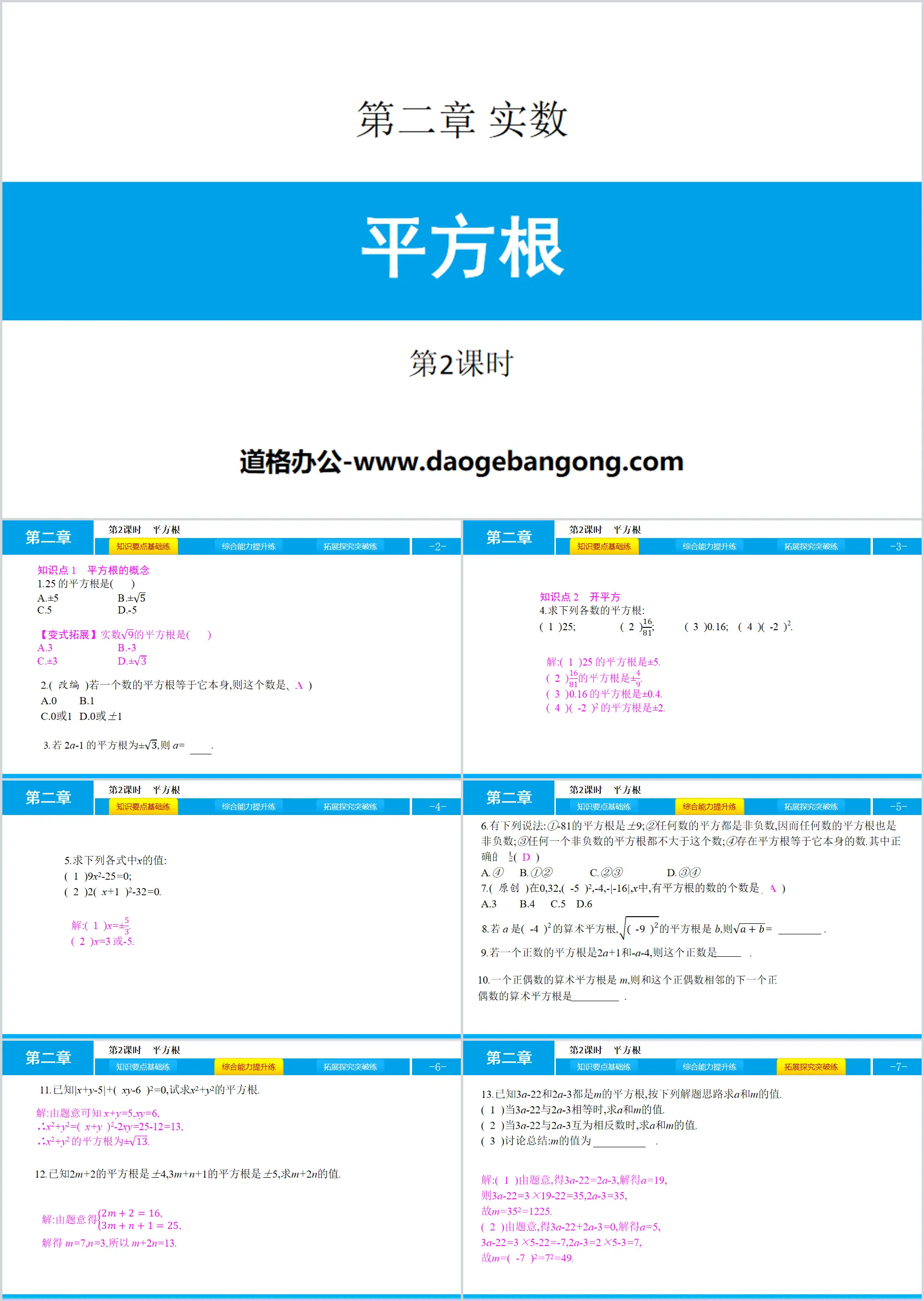Click the -7- page number badge
Viewport: 924px width, 1301px height.
[x=898, y=1067]
